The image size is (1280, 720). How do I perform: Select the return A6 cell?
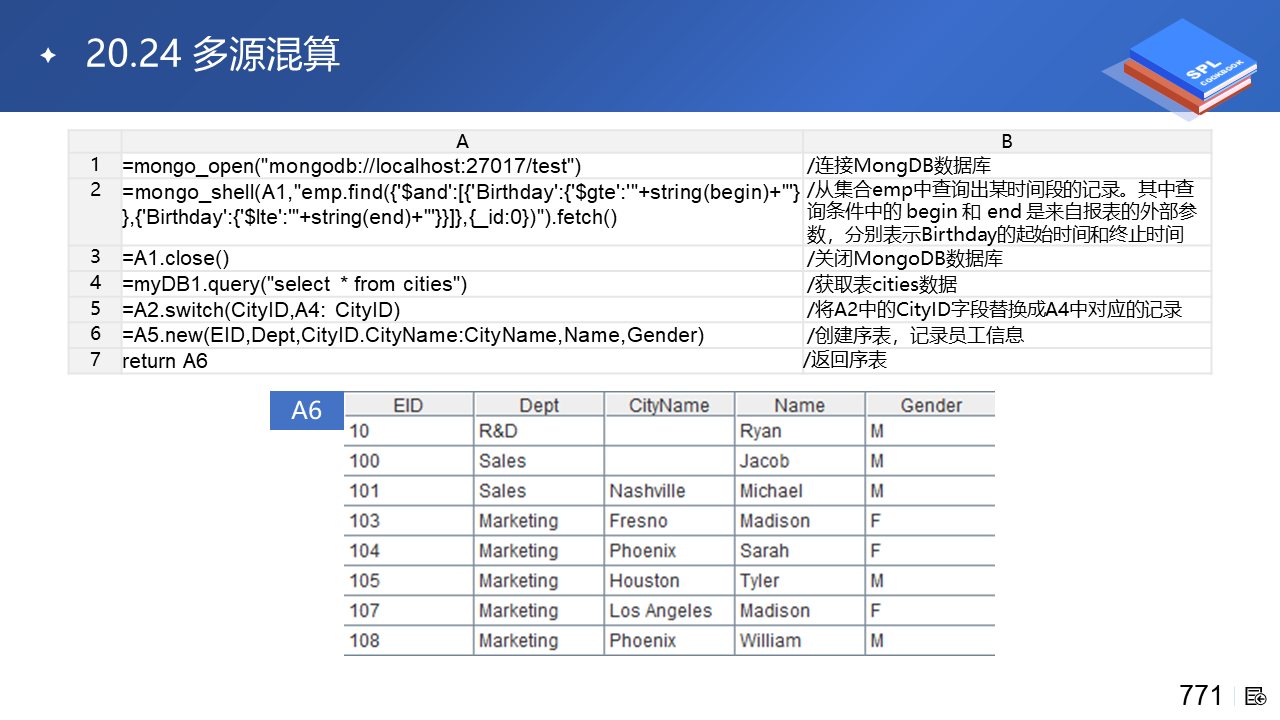click(x=462, y=361)
